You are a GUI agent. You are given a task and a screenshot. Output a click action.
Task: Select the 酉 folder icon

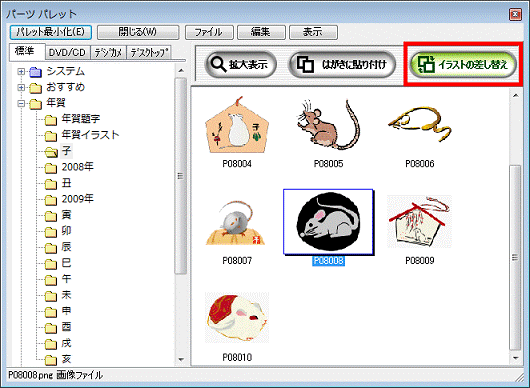click(51, 328)
